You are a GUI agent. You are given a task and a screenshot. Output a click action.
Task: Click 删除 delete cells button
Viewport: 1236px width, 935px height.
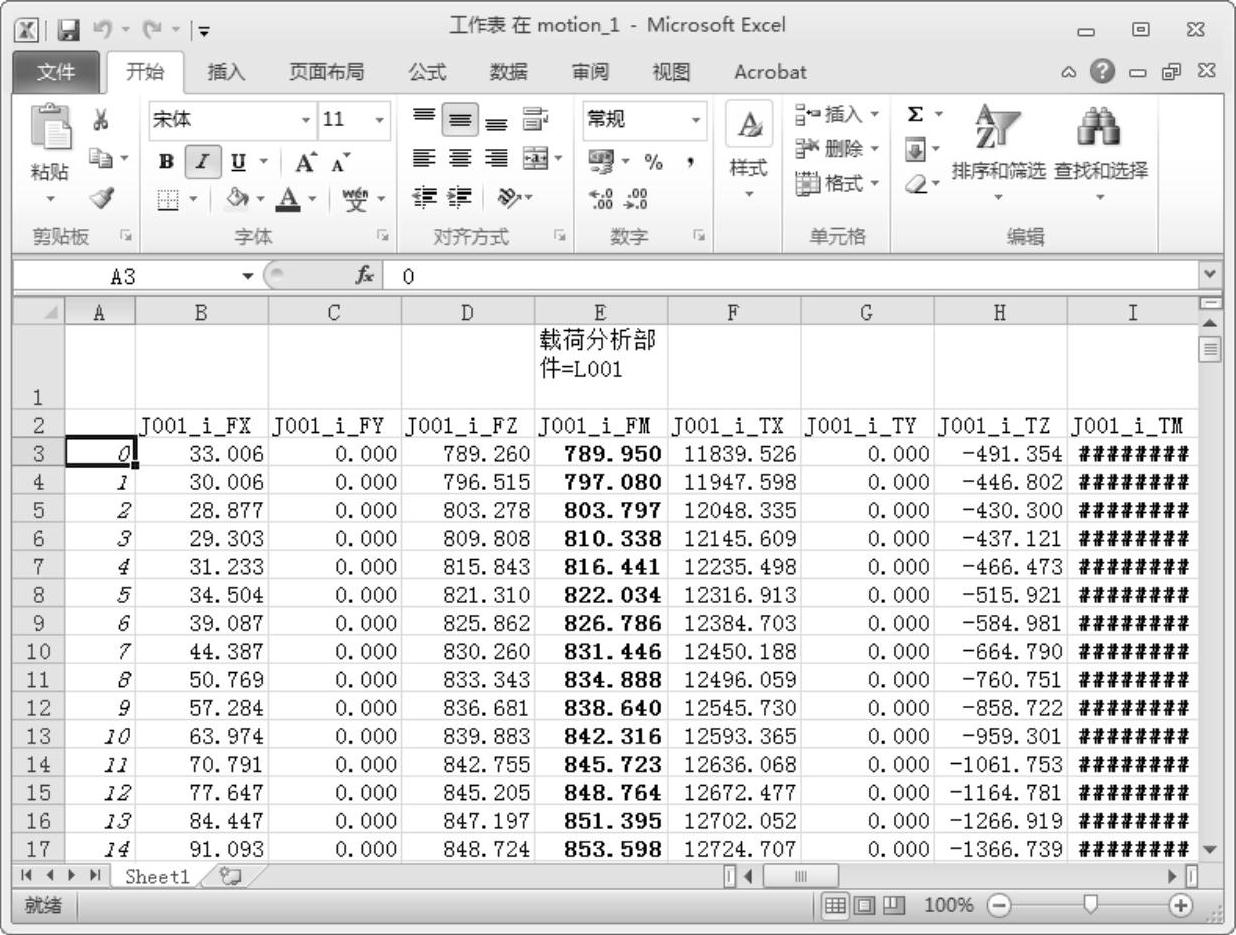coord(837,150)
